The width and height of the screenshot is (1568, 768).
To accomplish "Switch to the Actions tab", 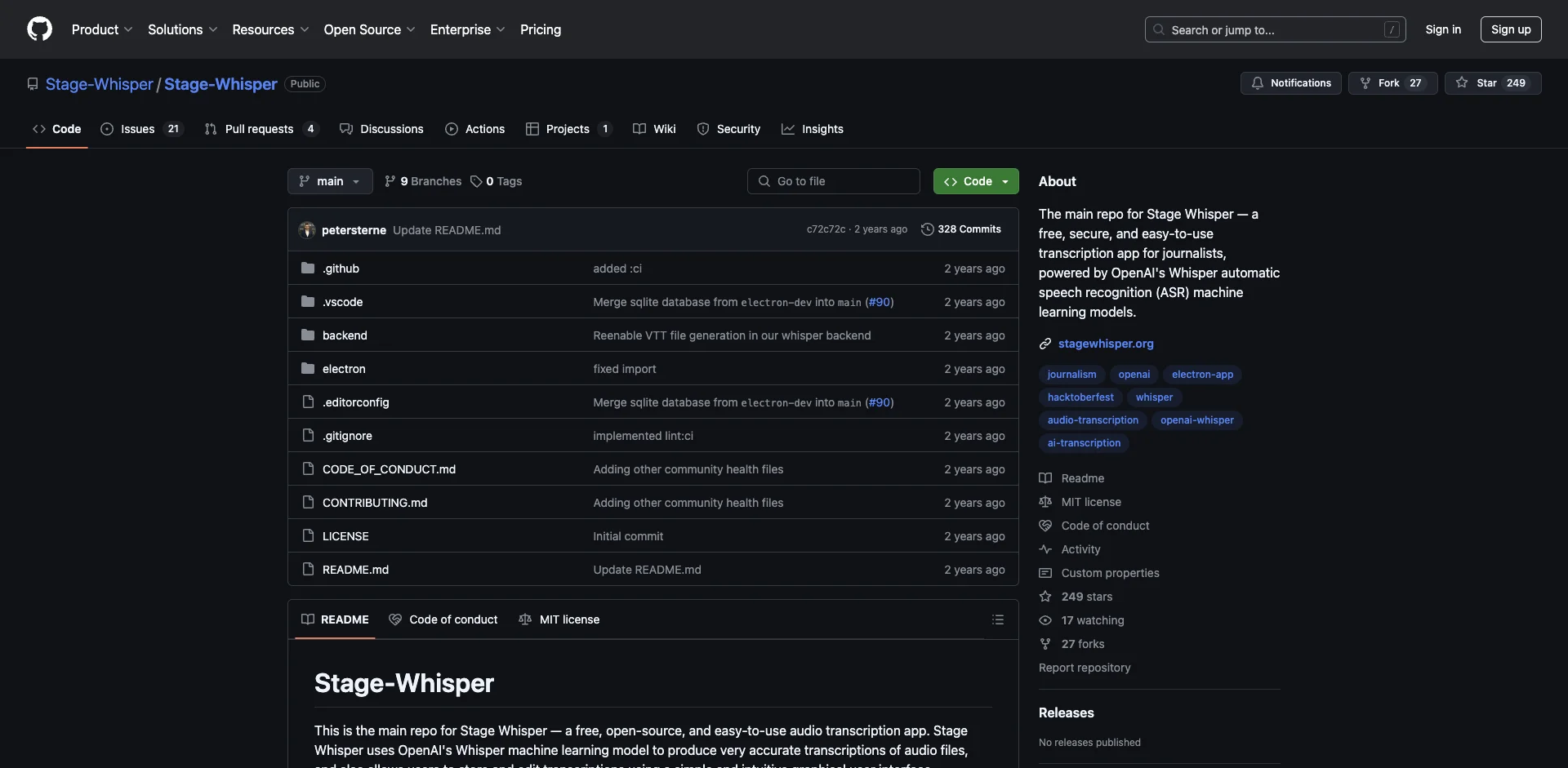I will coord(475,129).
